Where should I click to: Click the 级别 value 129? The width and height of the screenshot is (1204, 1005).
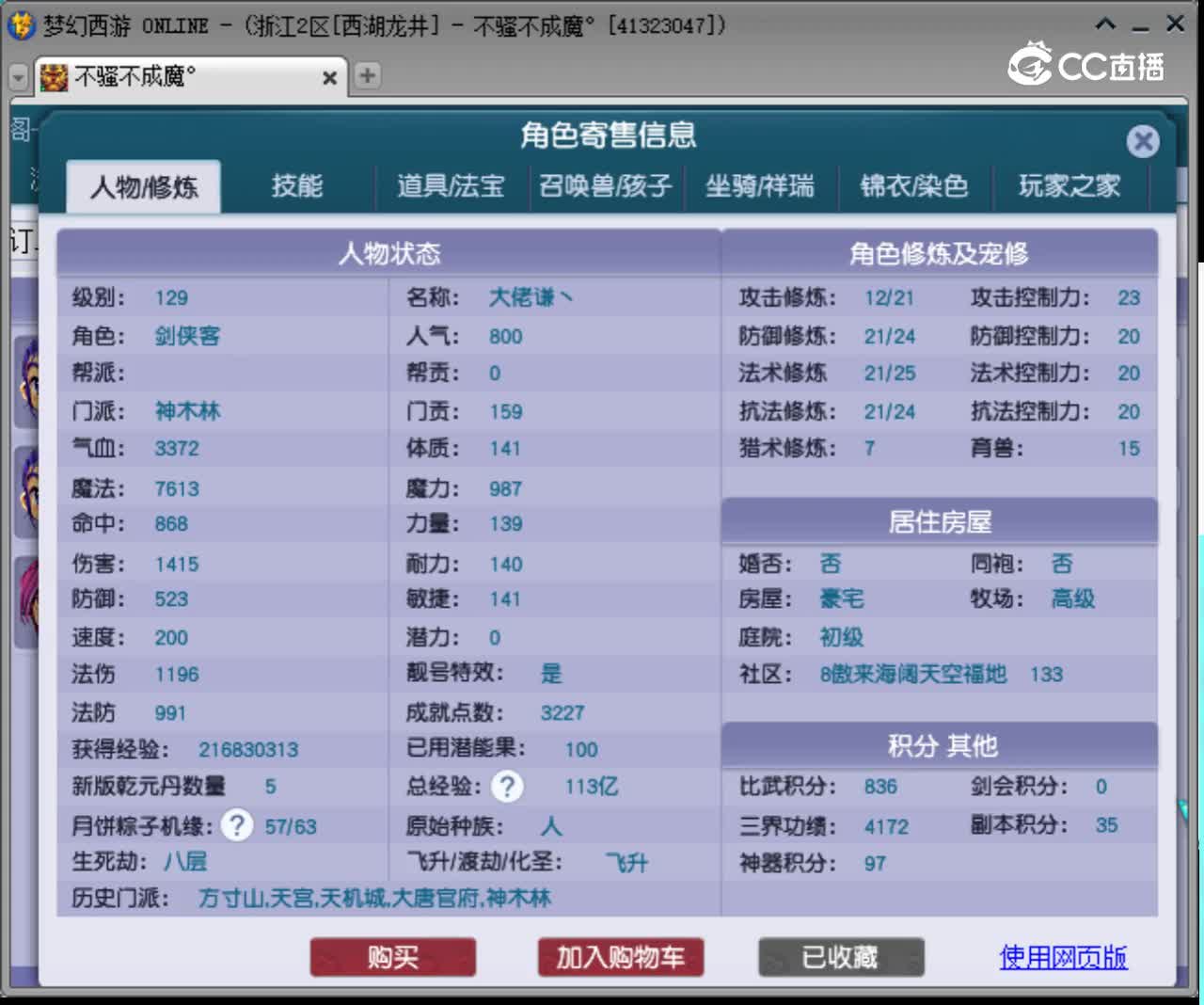[x=171, y=298]
